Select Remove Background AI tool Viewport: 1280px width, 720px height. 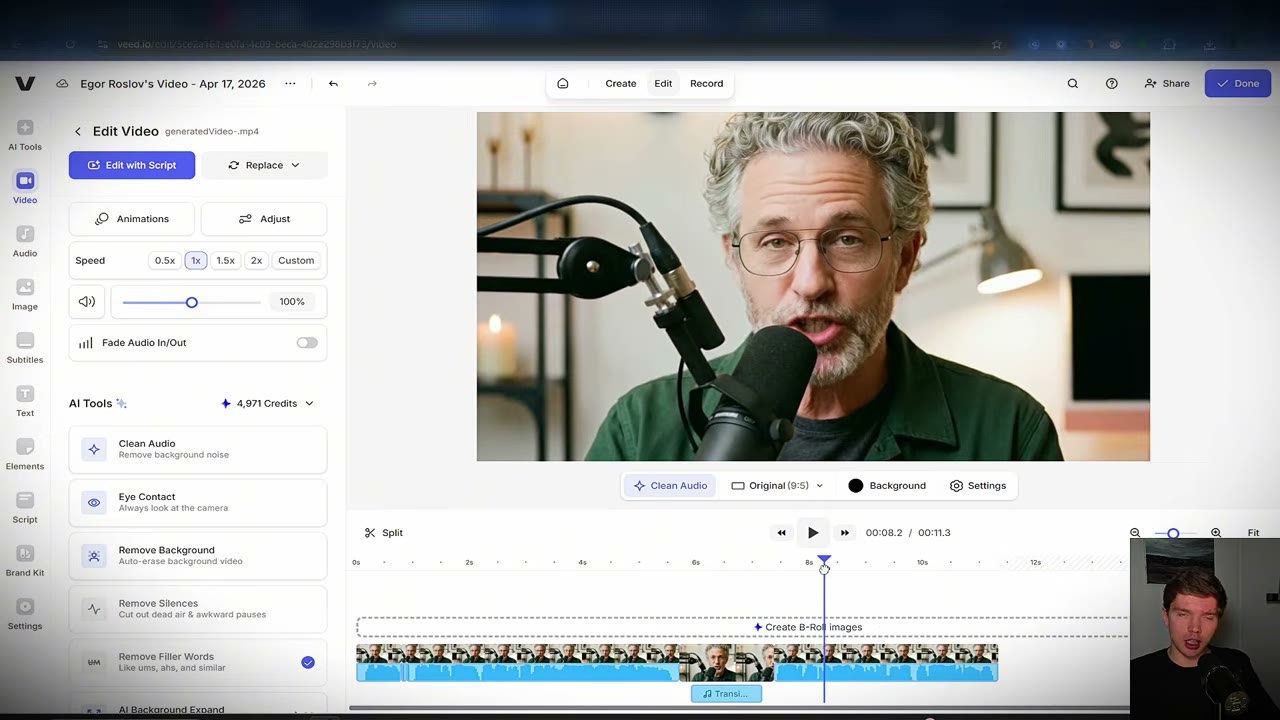(198, 555)
